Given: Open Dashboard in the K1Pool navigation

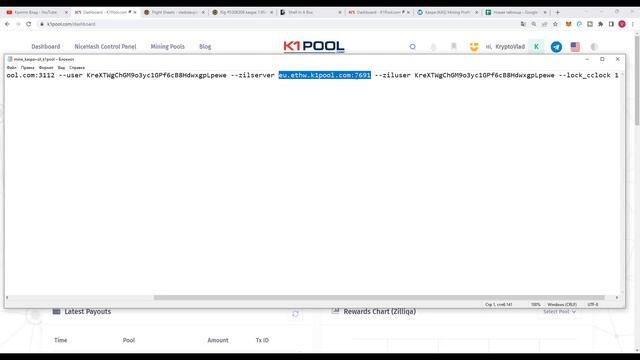Looking at the screenshot, I should click(46, 47).
